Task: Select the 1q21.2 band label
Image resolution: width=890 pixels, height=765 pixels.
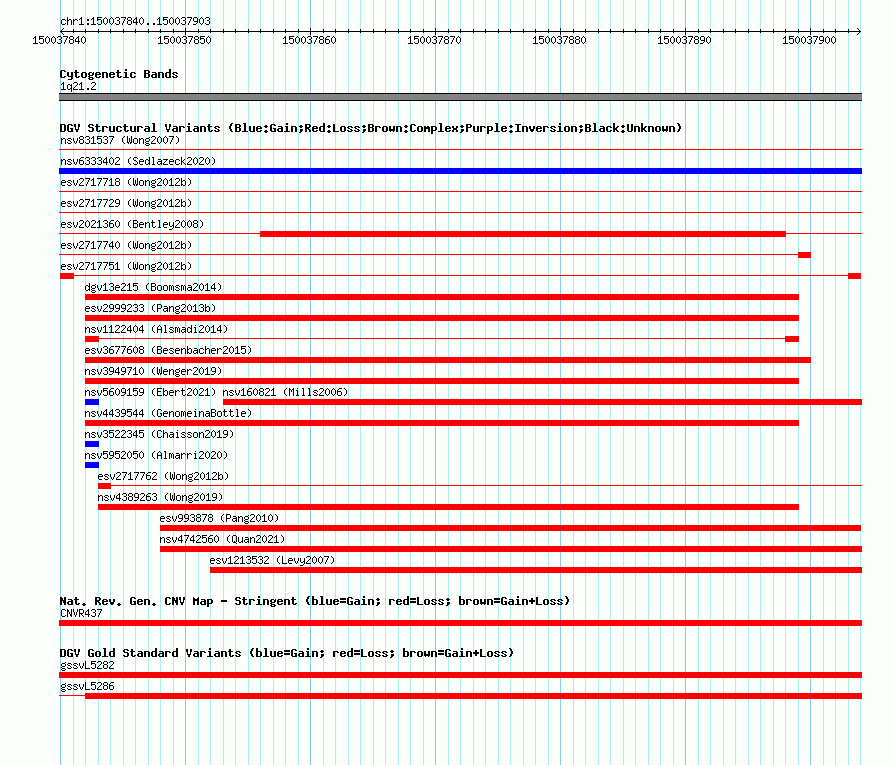Action: click(78, 86)
